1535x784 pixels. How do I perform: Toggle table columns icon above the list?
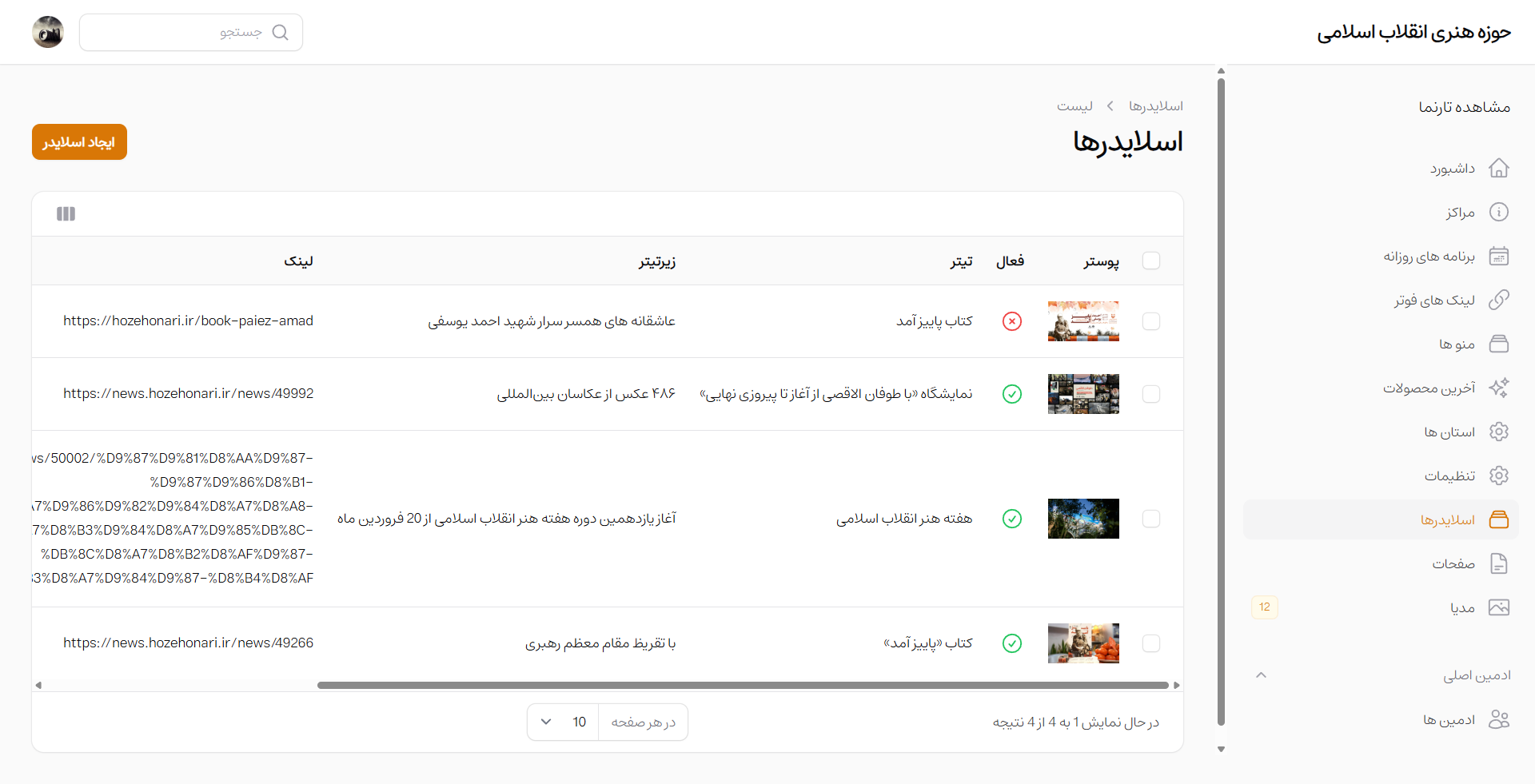coord(66,214)
